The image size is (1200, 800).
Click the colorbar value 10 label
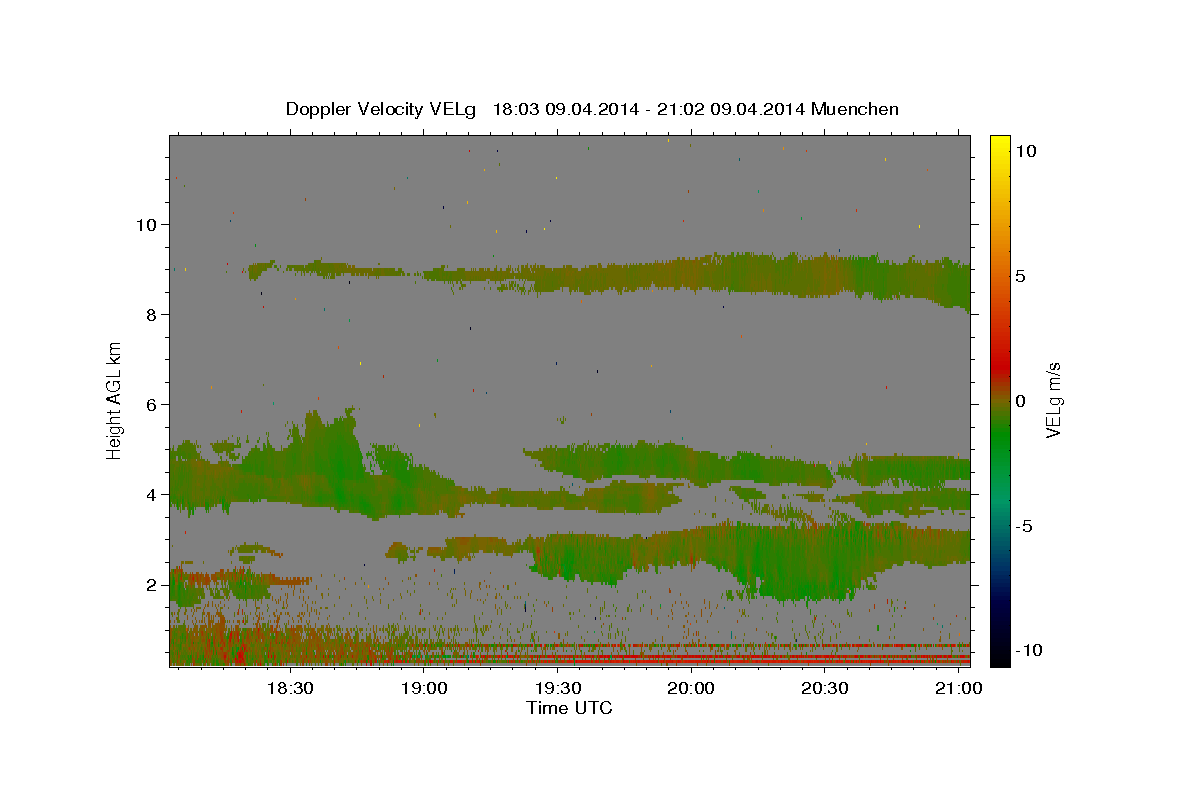[x=1026, y=151]
